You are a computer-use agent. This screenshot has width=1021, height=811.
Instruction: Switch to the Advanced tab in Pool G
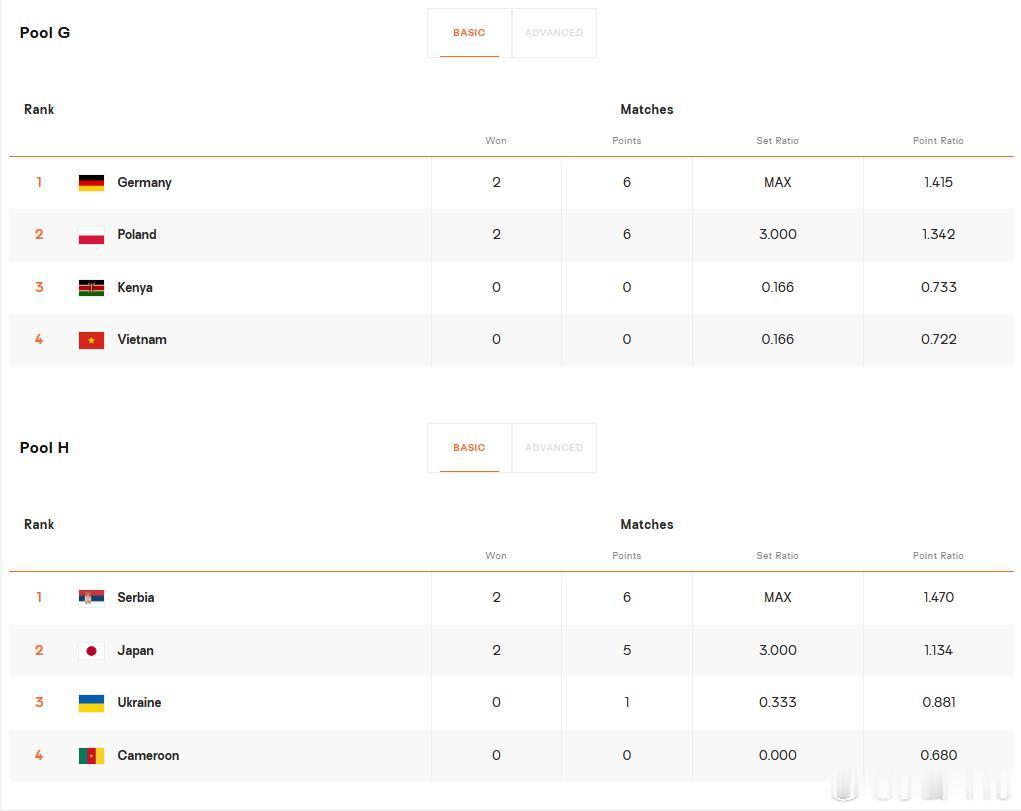pyautogui.click(x=554, y=33)
